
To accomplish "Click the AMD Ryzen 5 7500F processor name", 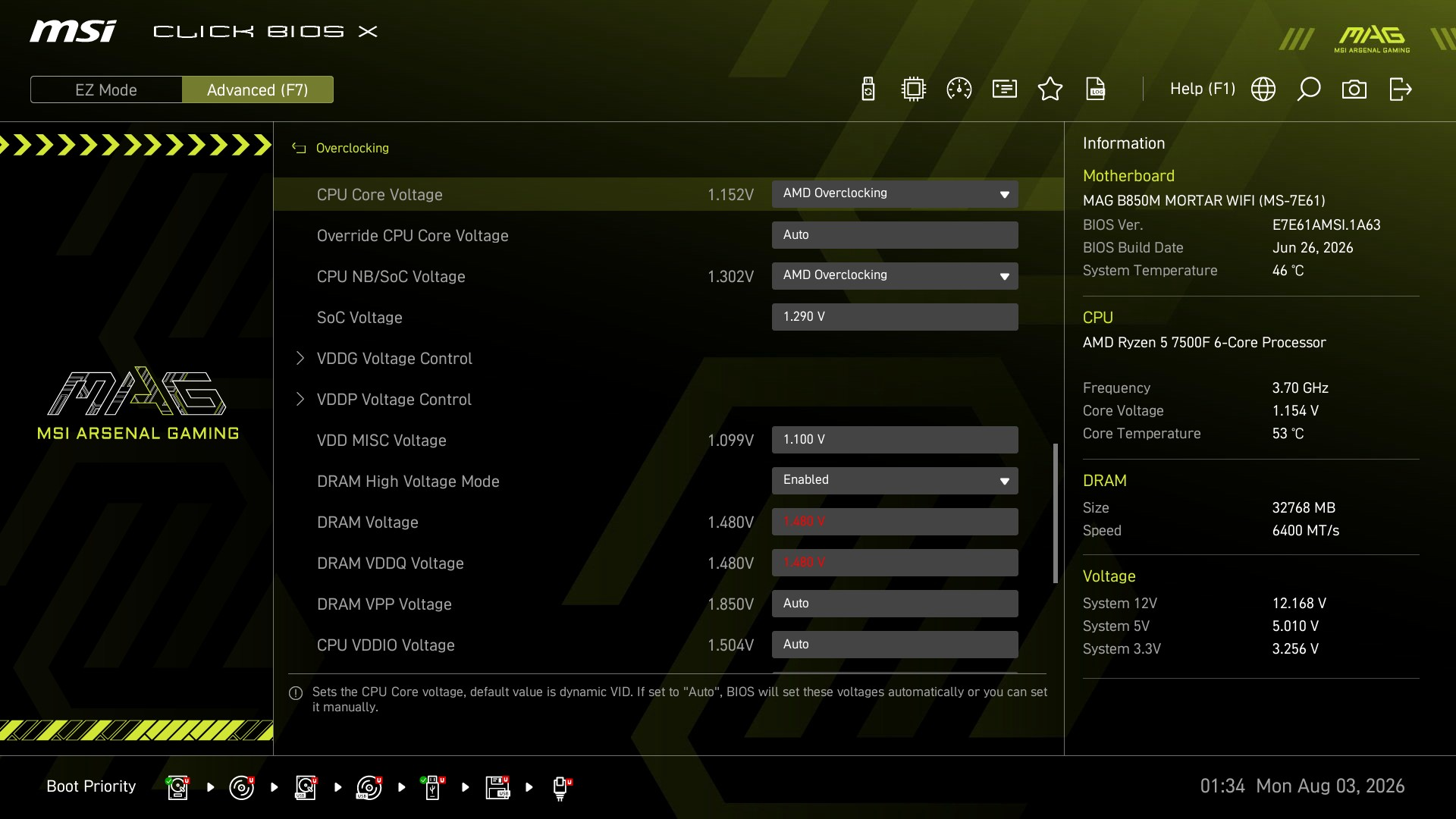I will click(x=1204, y=343).
